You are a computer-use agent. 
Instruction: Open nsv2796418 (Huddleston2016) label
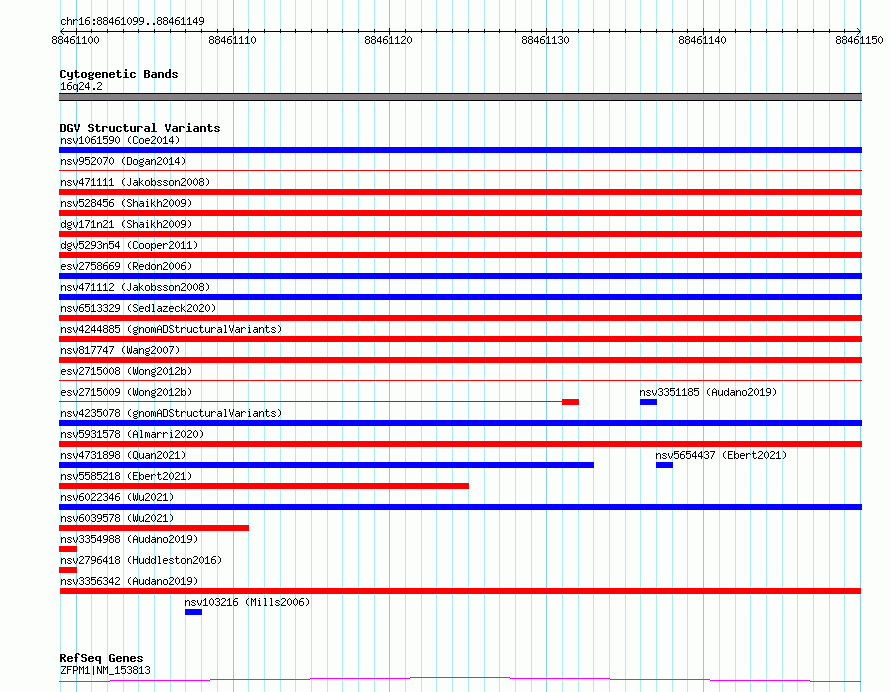point(141,560)
